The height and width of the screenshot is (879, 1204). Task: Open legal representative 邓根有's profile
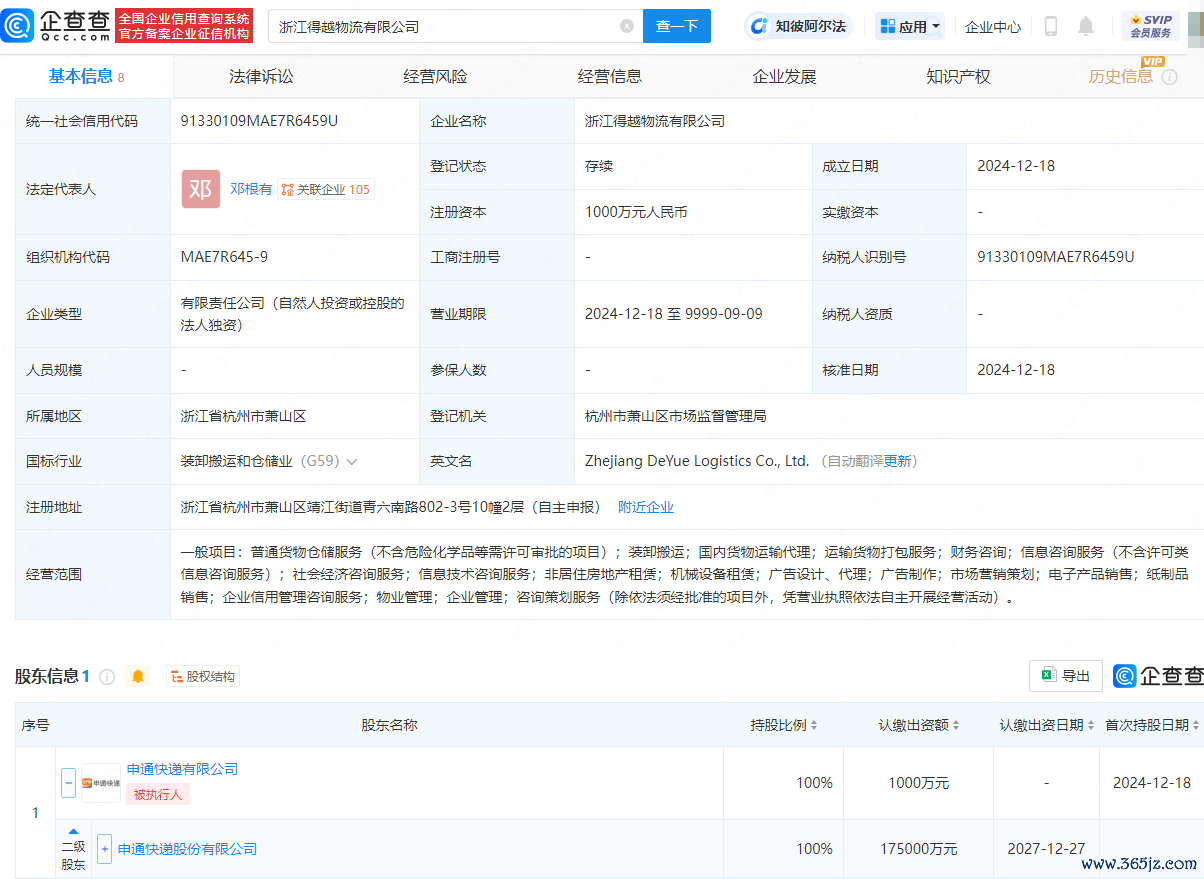click(251, 189)
